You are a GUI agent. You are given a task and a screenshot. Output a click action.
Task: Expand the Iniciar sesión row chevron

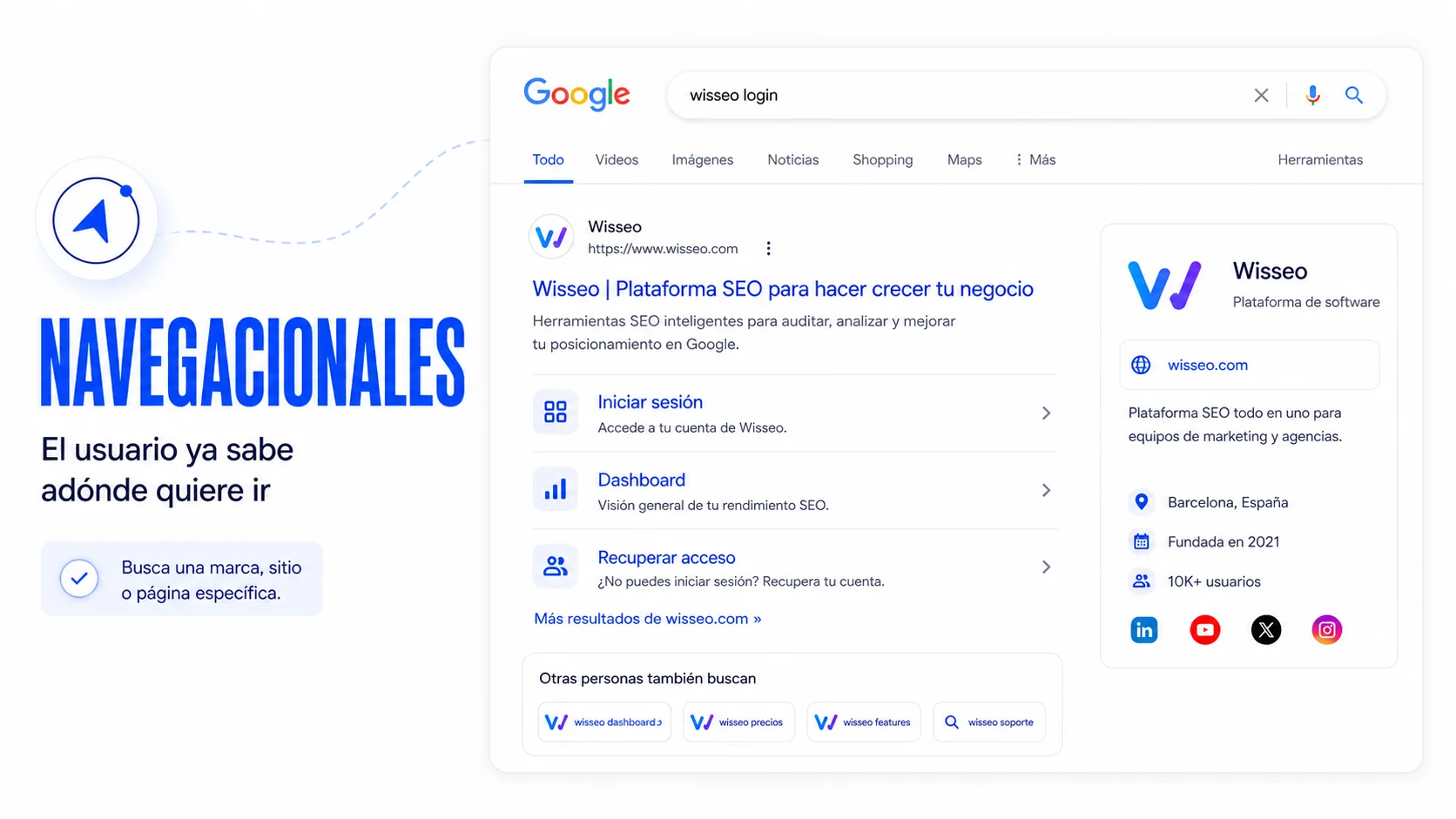[1046, 413]
